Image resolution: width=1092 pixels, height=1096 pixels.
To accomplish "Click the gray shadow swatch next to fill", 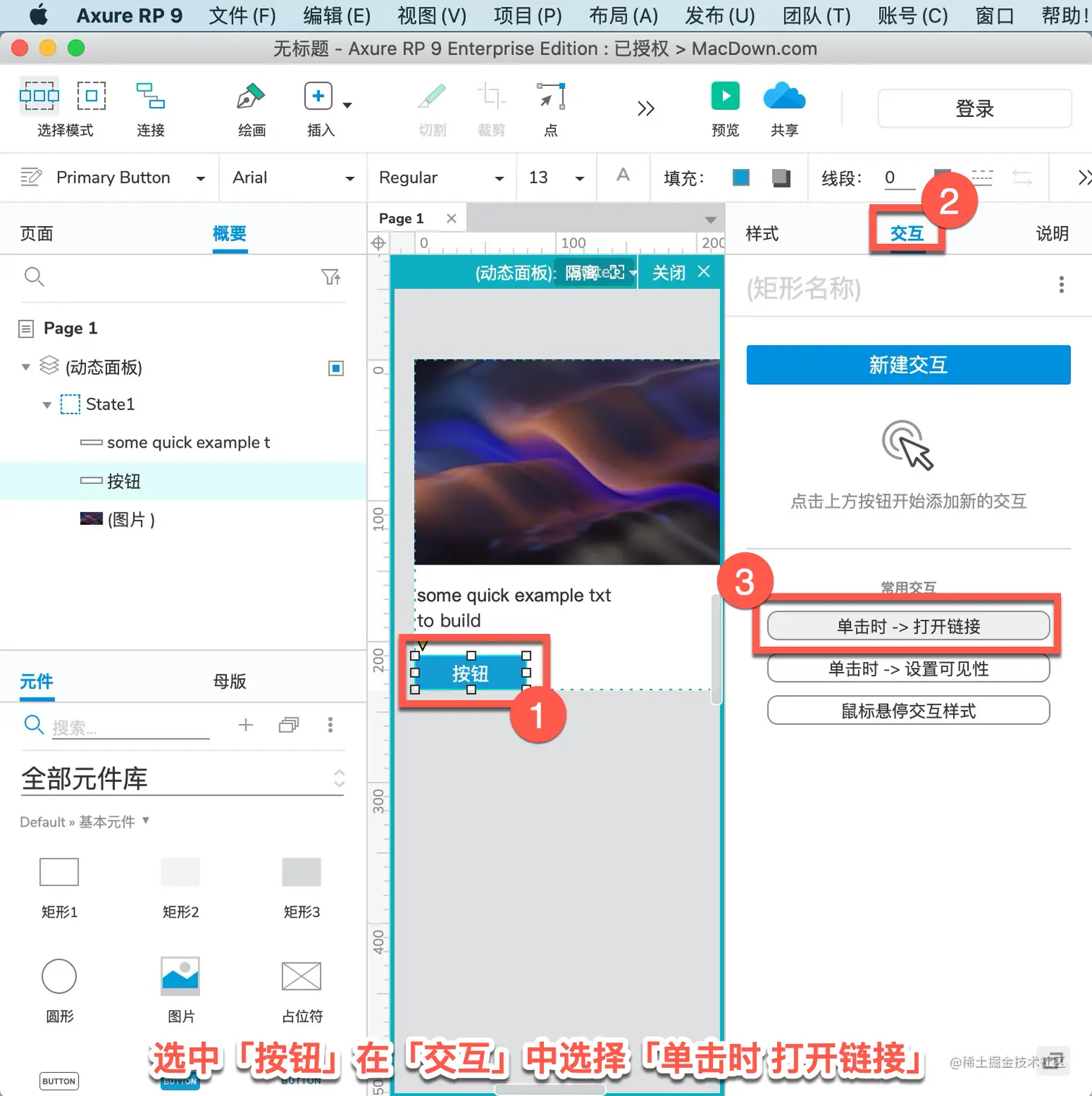I will tap(781, 178).
